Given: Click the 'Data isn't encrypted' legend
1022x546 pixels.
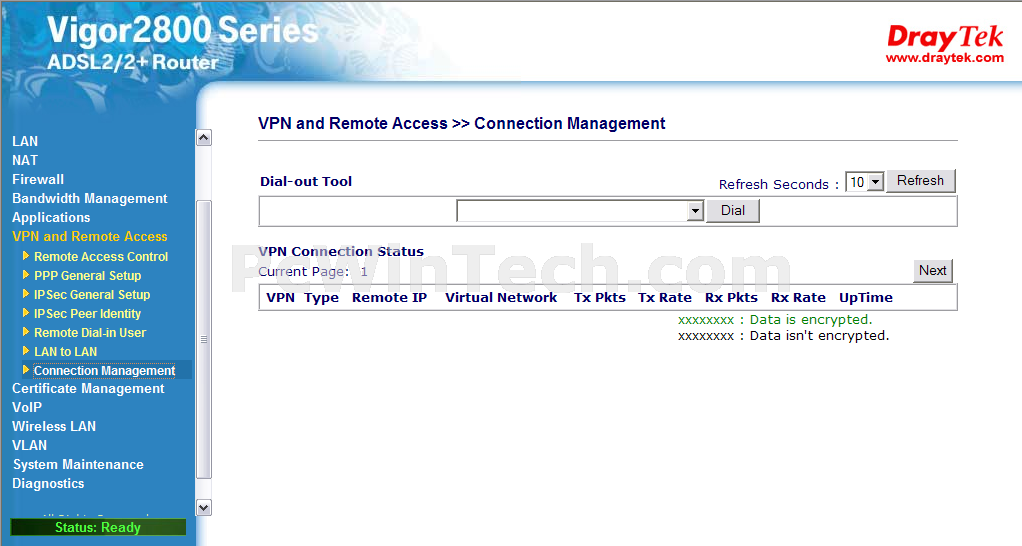Looking at the screenshot, I should [x=783, y=336].
